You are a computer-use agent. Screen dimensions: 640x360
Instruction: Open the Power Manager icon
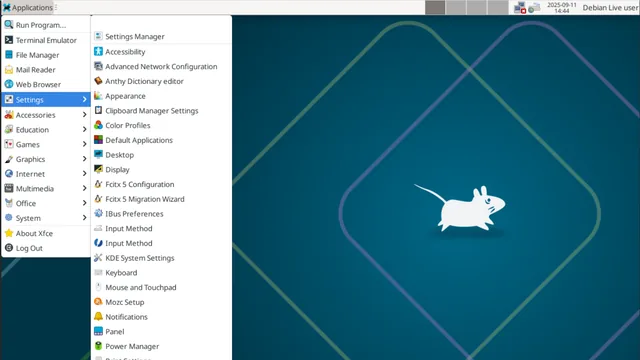point(98,346)
